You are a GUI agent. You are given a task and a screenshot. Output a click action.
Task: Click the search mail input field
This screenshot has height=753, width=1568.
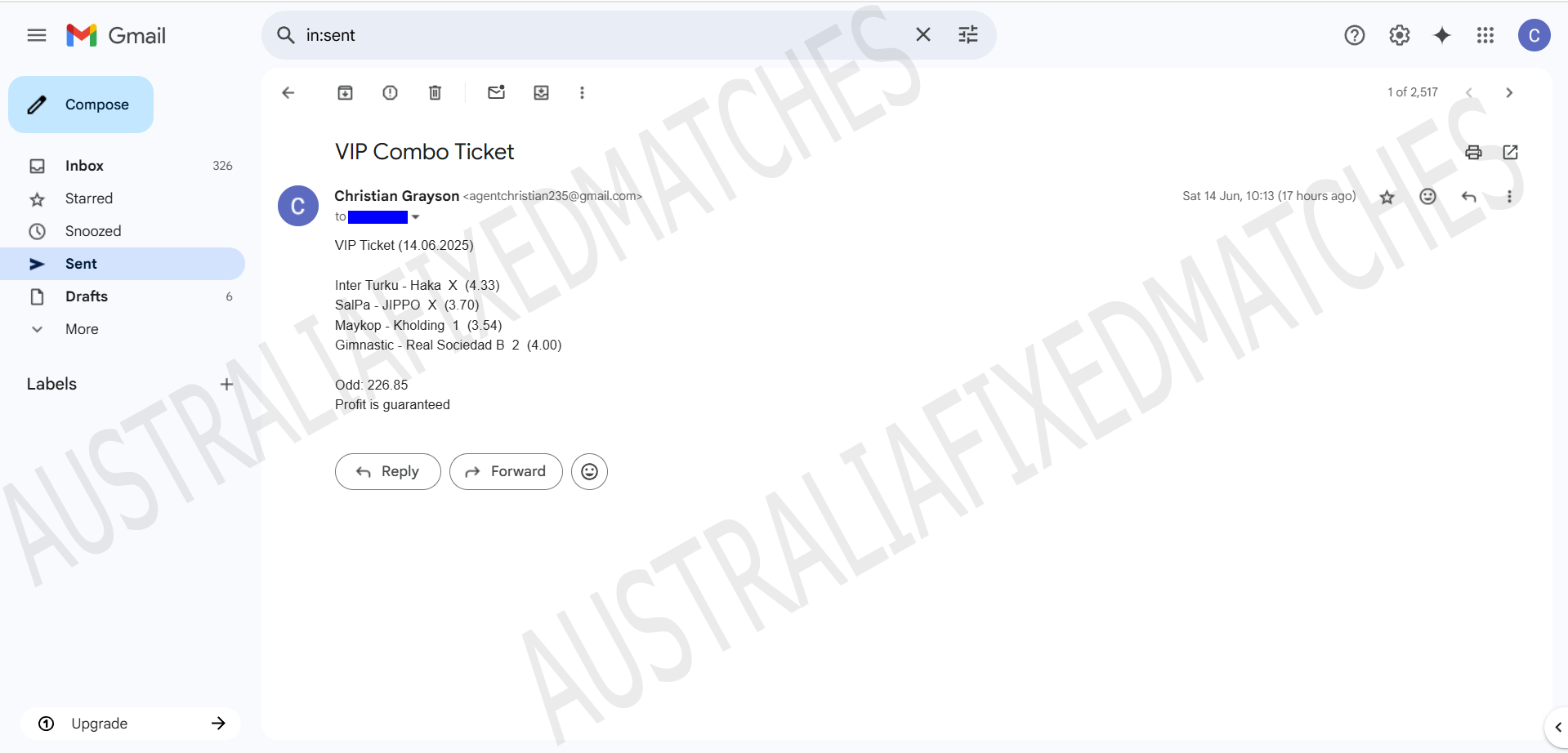(x=605, y=35)
